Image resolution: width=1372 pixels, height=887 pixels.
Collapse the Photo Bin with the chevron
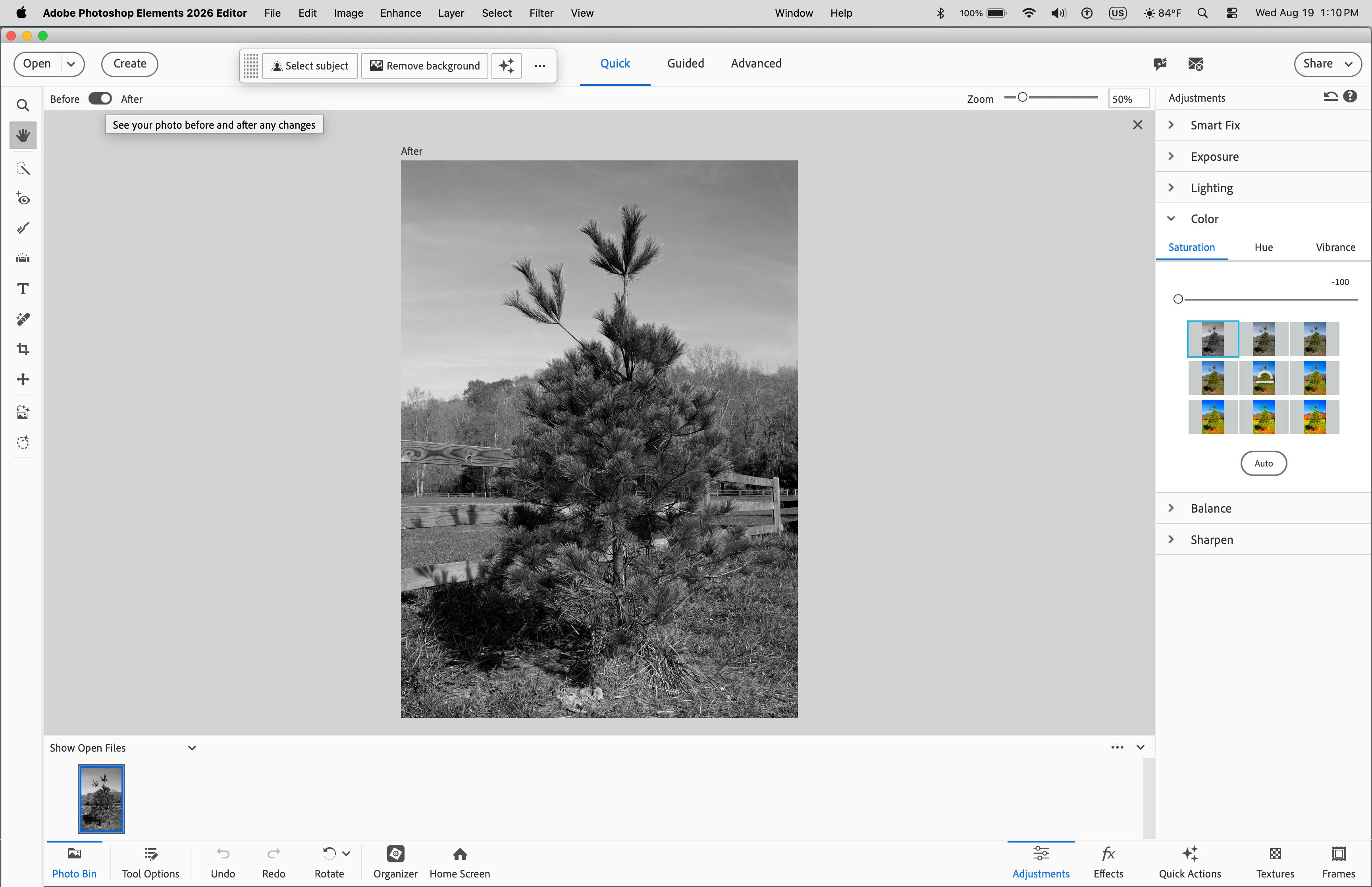[x=1141, y=747]
